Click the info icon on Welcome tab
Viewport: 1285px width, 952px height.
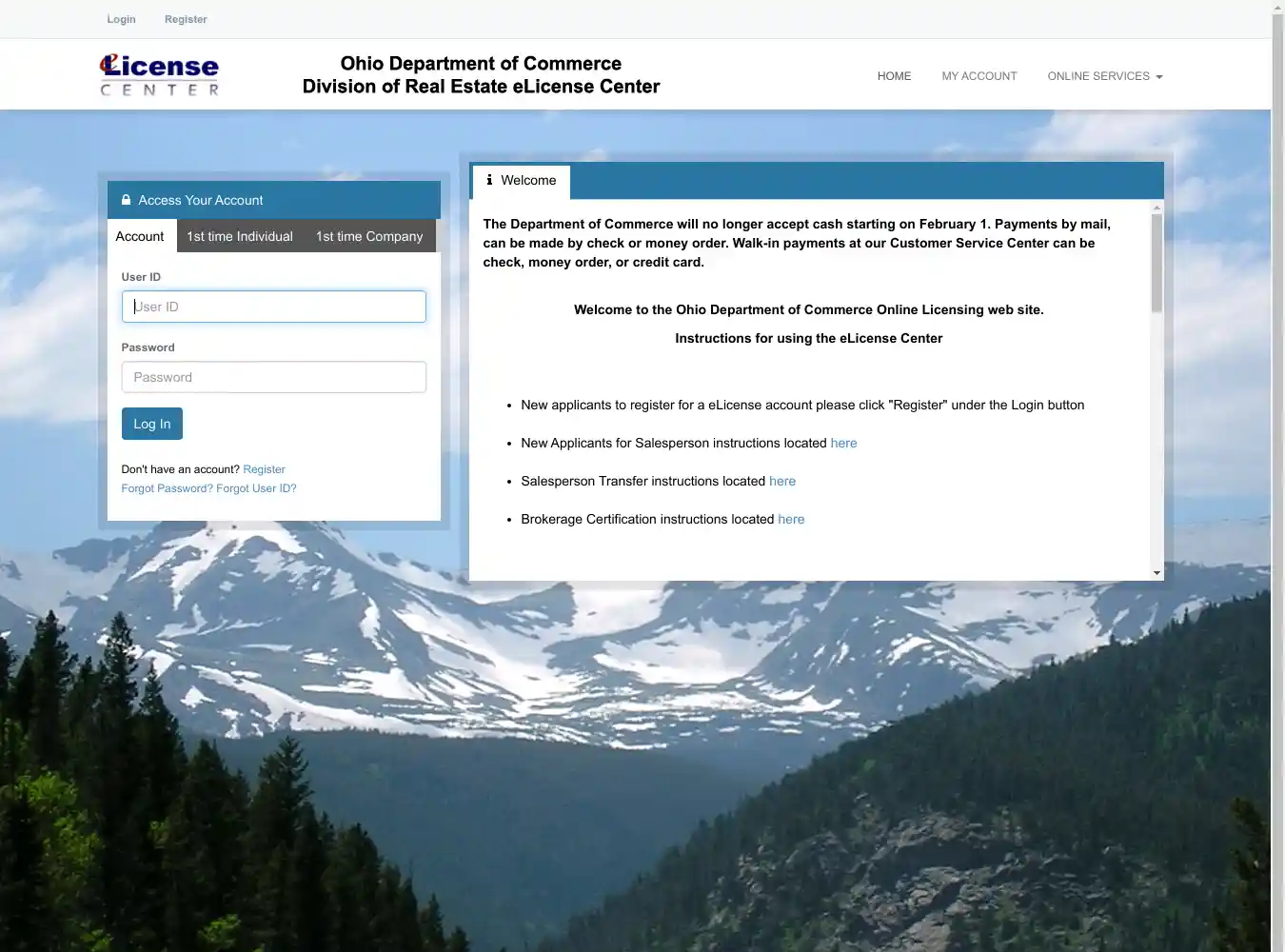489,180
